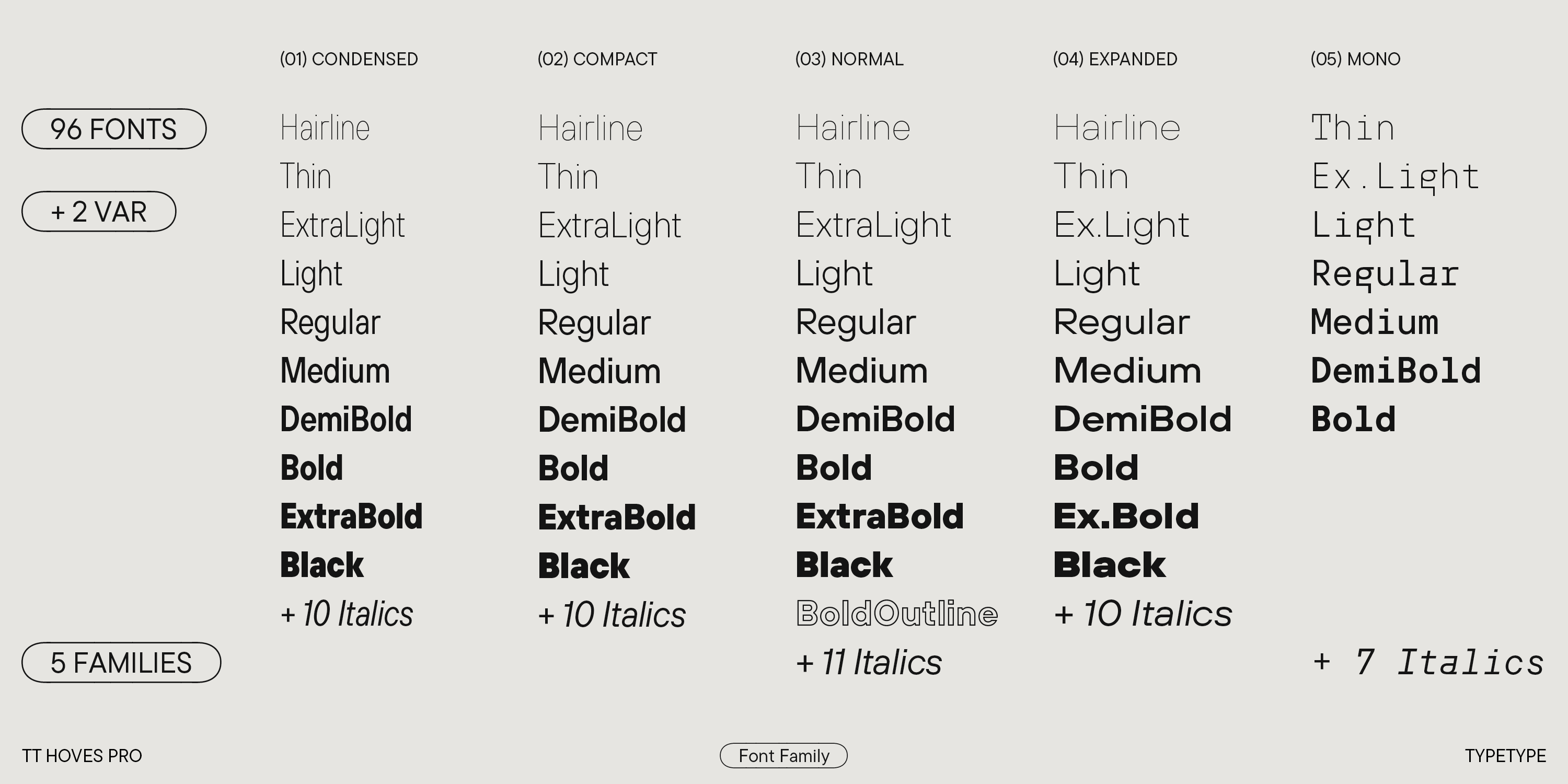The height and width of the screenshot is (784, 1568).
Task: Choose the (04) EXPANDED column header
Action: tap(1115, 59)
